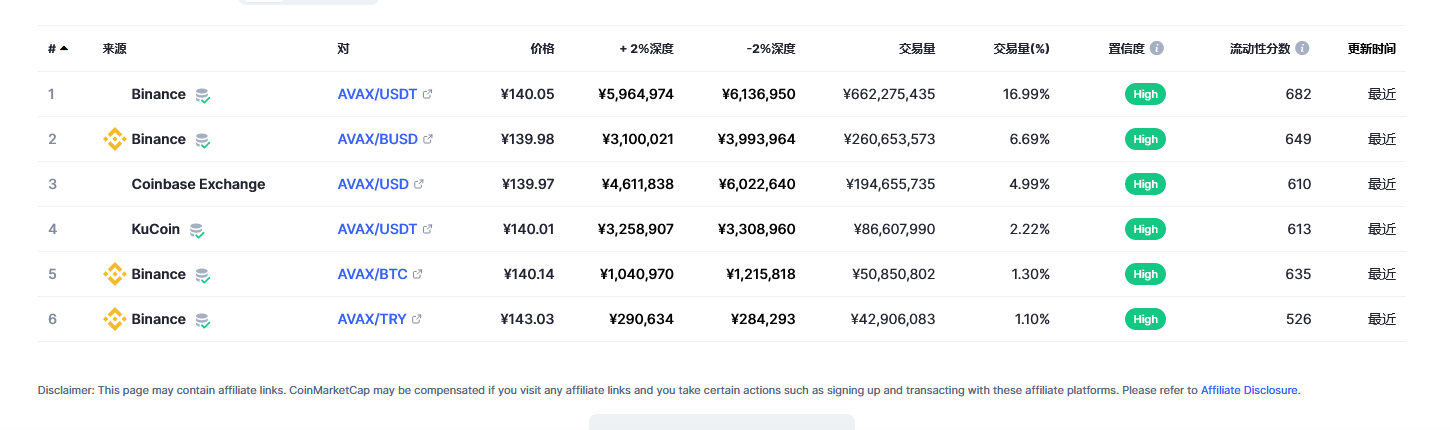The height and width of the screenshot is (430, 1450).
Task: Click the Binance logo in row 2
Action: click(x=115, y=139)
